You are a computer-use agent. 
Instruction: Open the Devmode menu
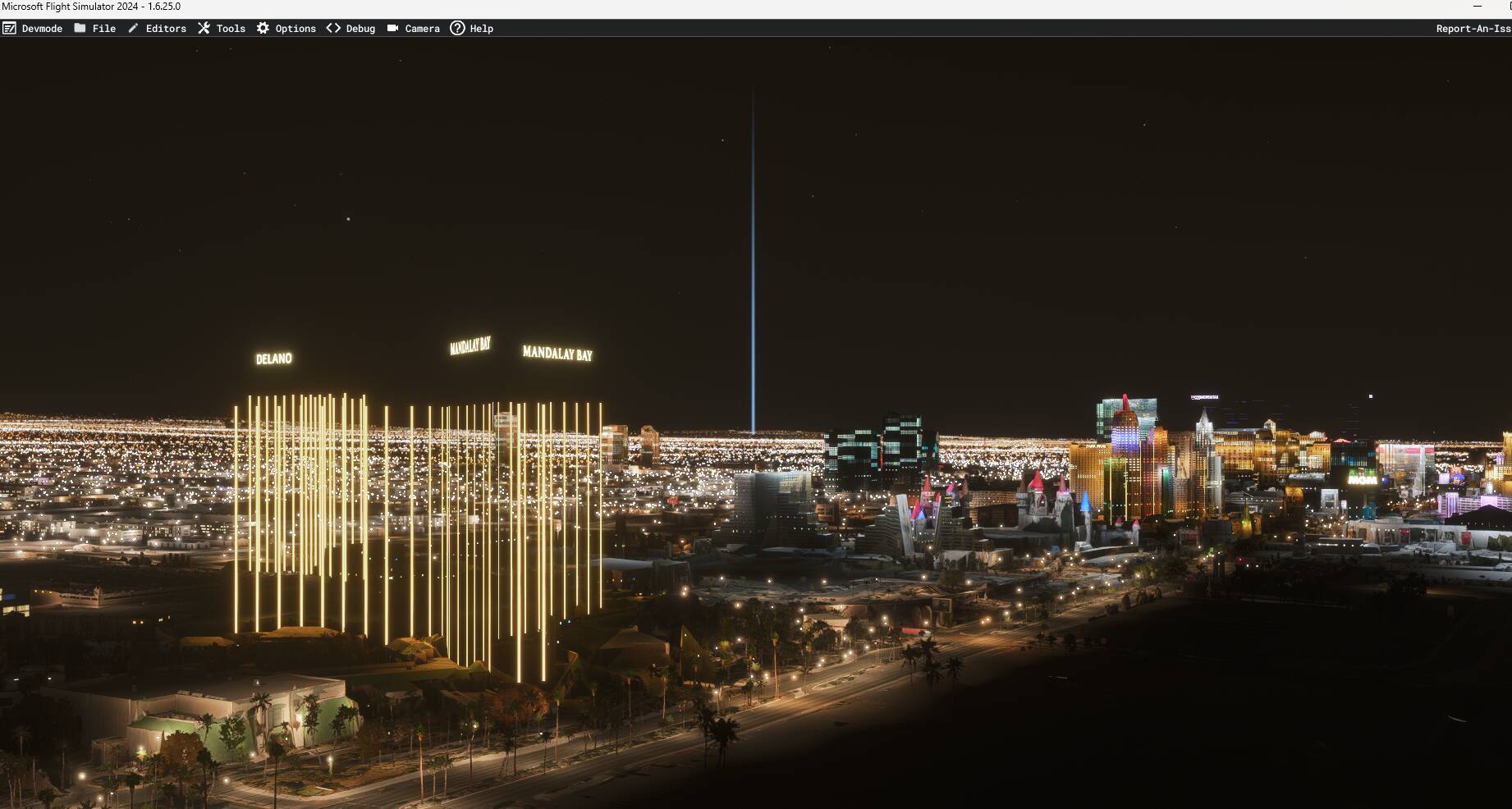click(x=42, y=29)
